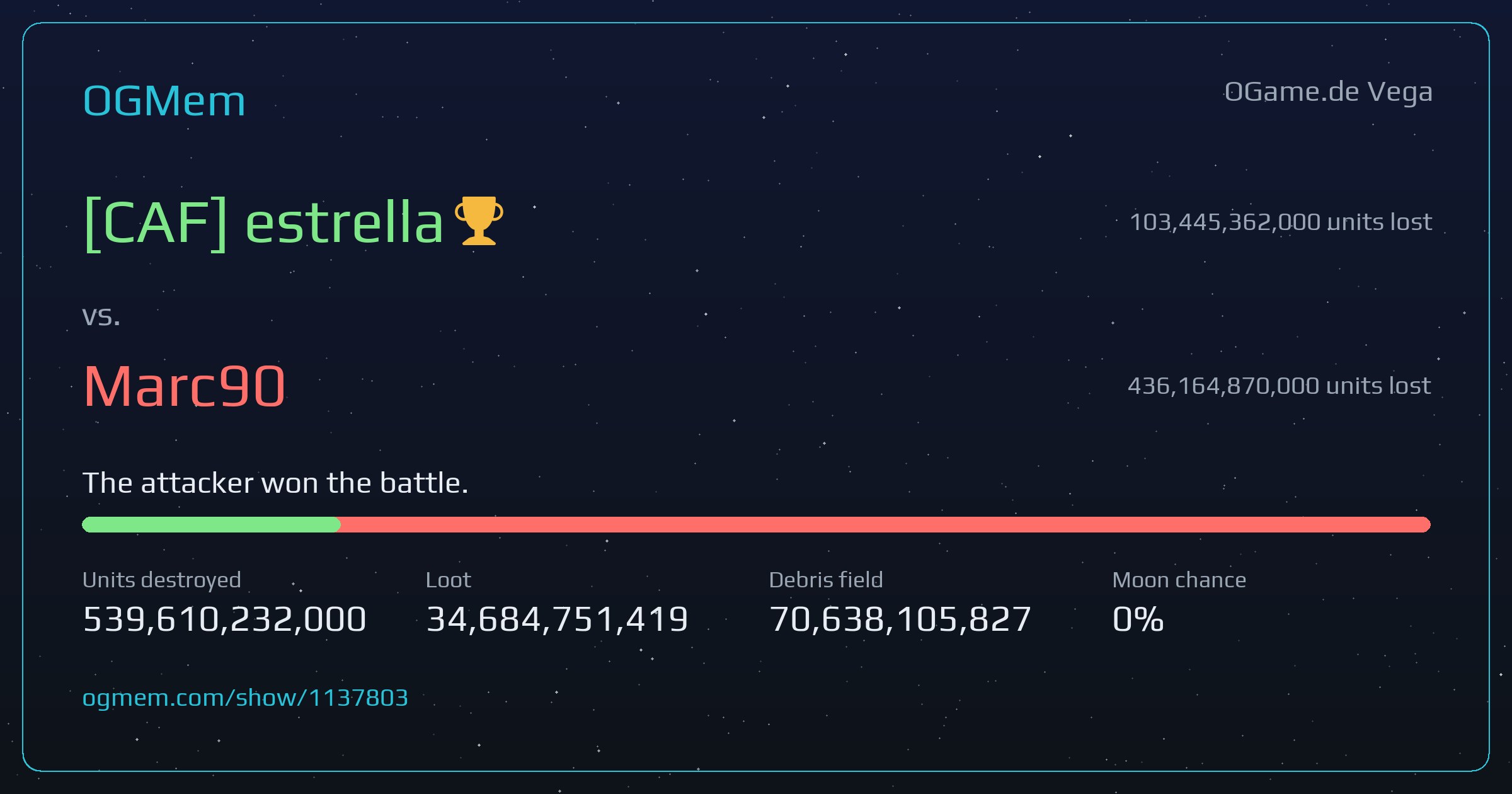The width and height of the screenshot is (1512, 794).
Task: Click the vs. separator text
Action: point(101,316)
